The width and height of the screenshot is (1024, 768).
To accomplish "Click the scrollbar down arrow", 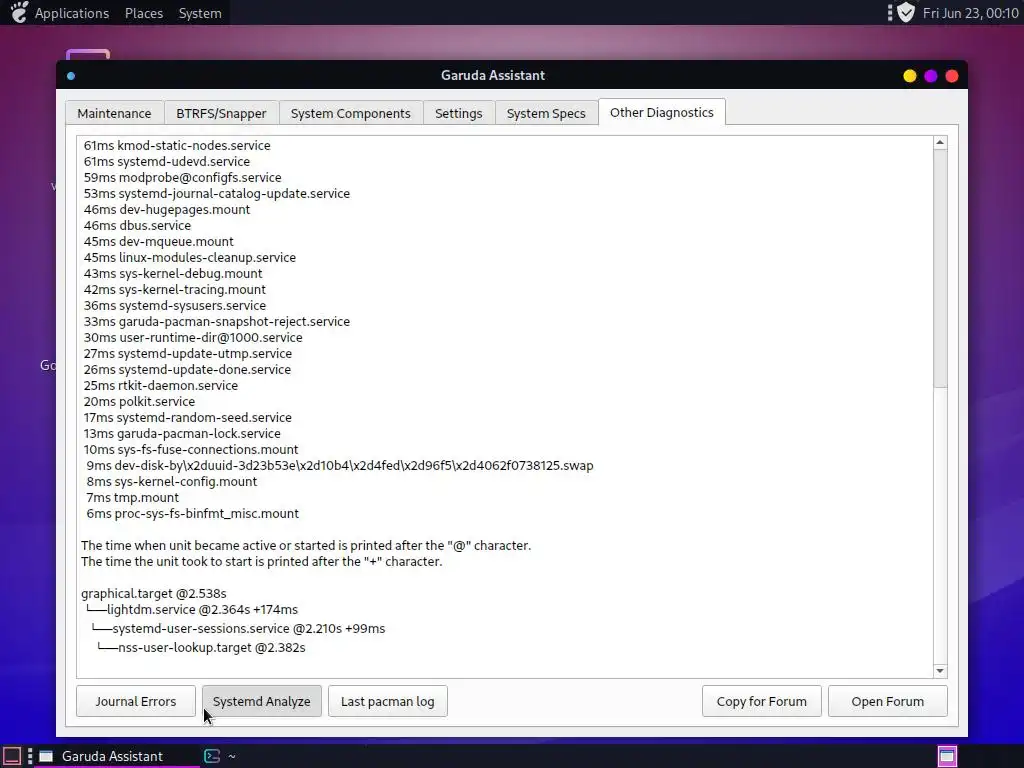I will pyautogui.click(x=940, y=671).
